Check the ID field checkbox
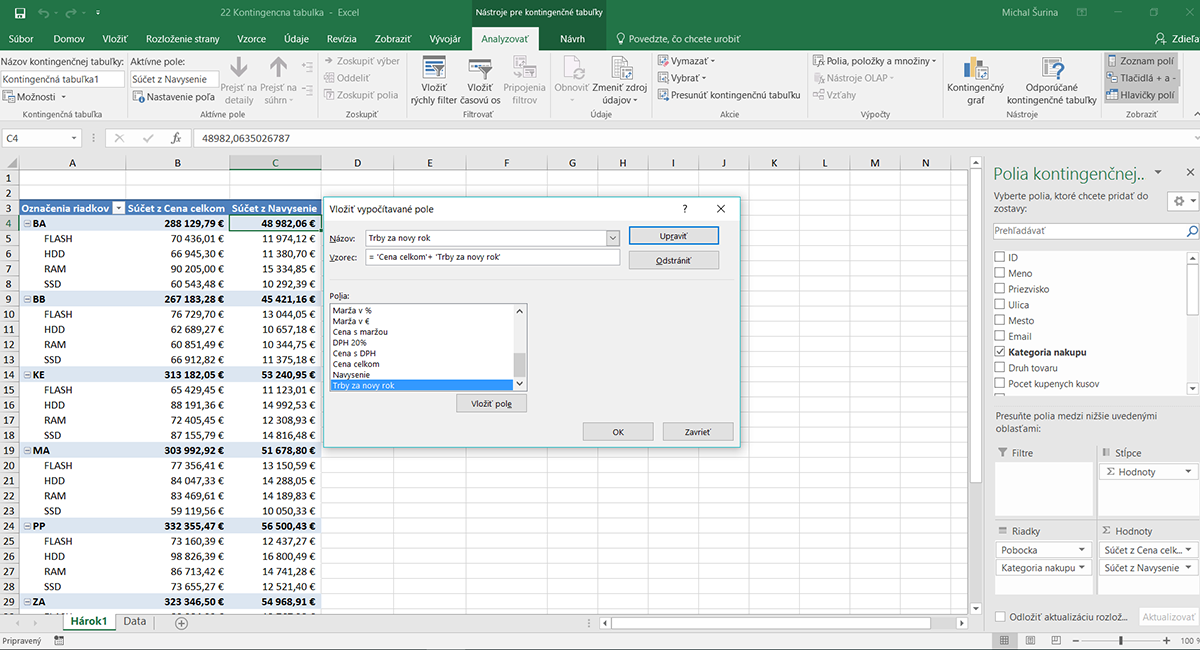This screenshot has width=1200, height=650. pyautogui.click(x=1000, y=258)
